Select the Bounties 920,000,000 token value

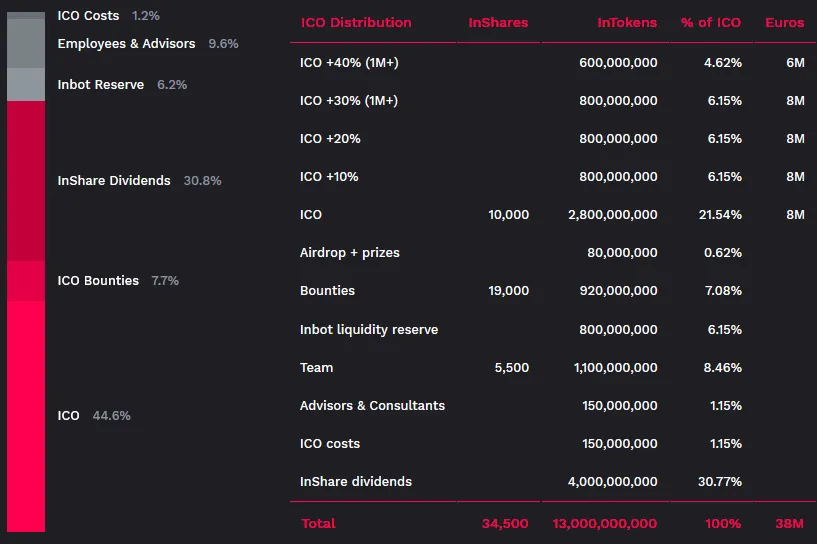click(x=618, y=291)
